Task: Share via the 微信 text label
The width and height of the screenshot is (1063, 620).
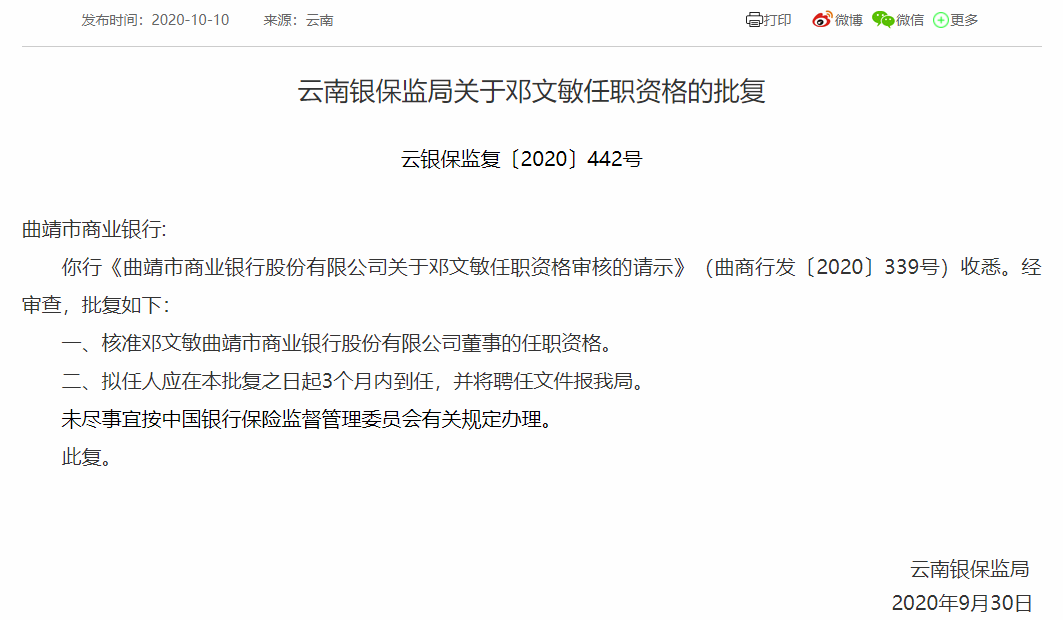Action: click(x=910, y=20)
